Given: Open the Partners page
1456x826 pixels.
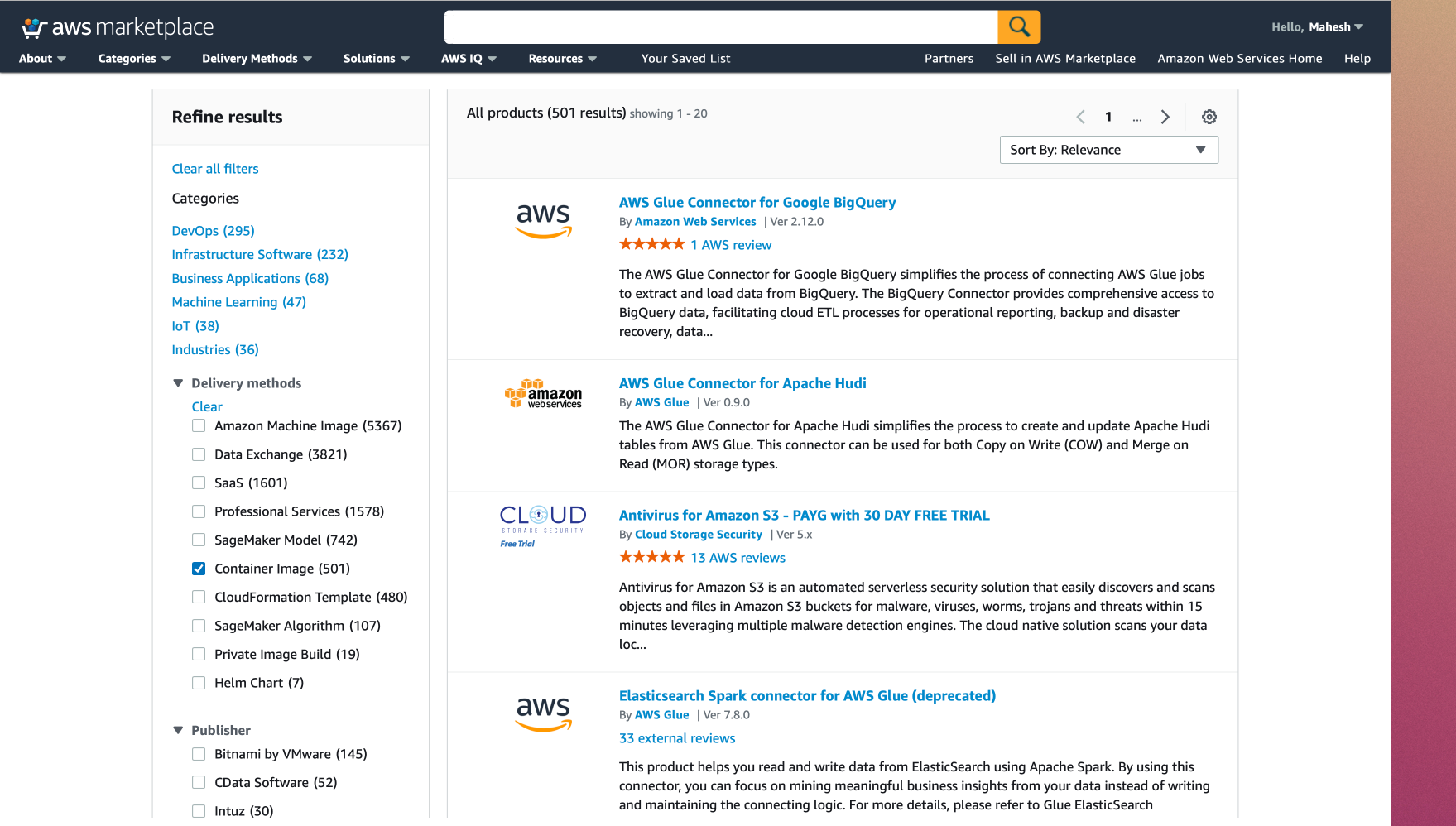Looking at the screenshot, I should [949, 58].
